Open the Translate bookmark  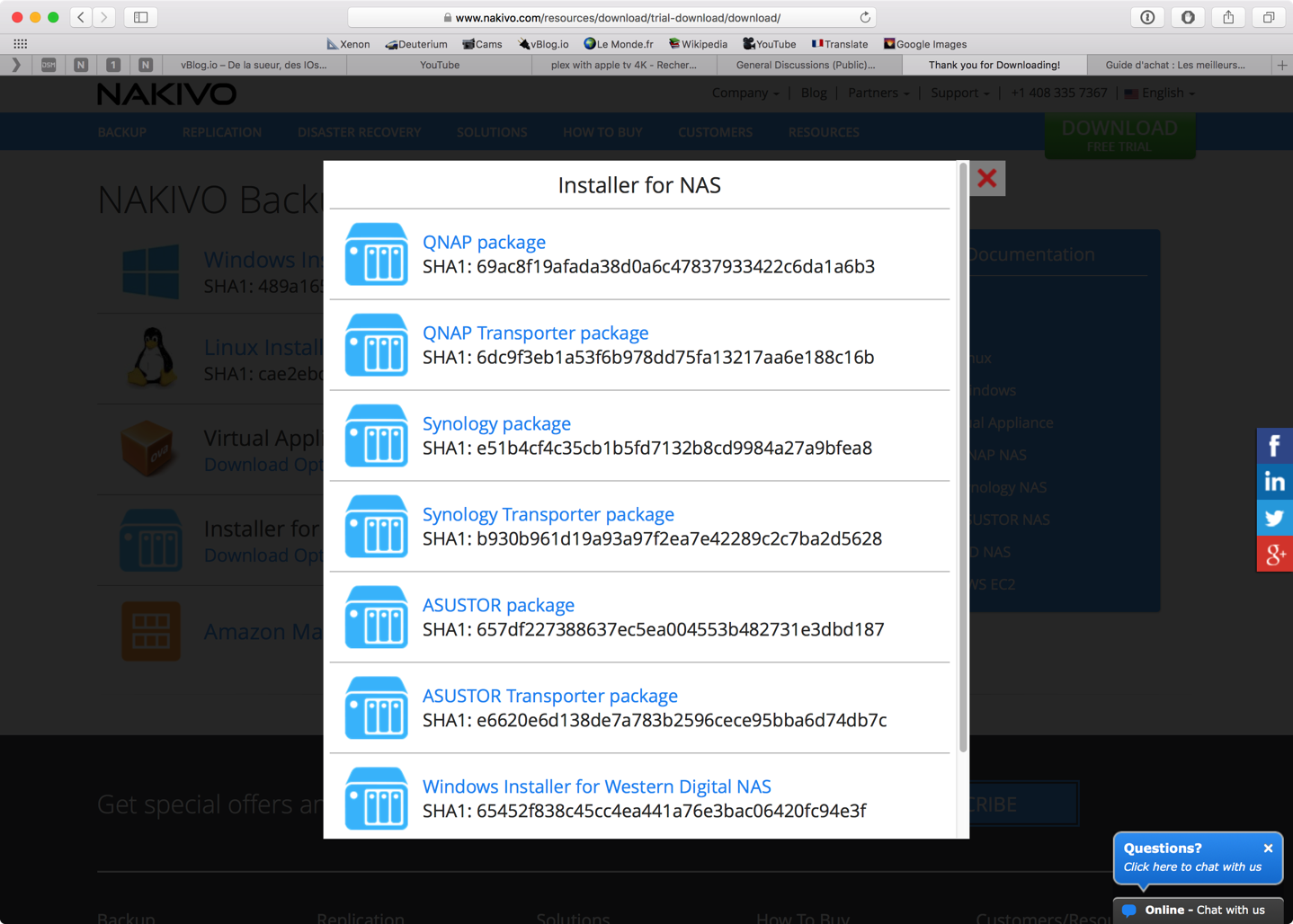pos(840,44)
